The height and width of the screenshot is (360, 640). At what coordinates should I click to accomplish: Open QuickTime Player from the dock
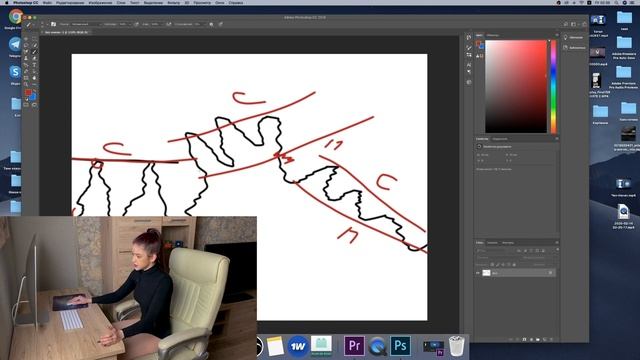[377, 346]
